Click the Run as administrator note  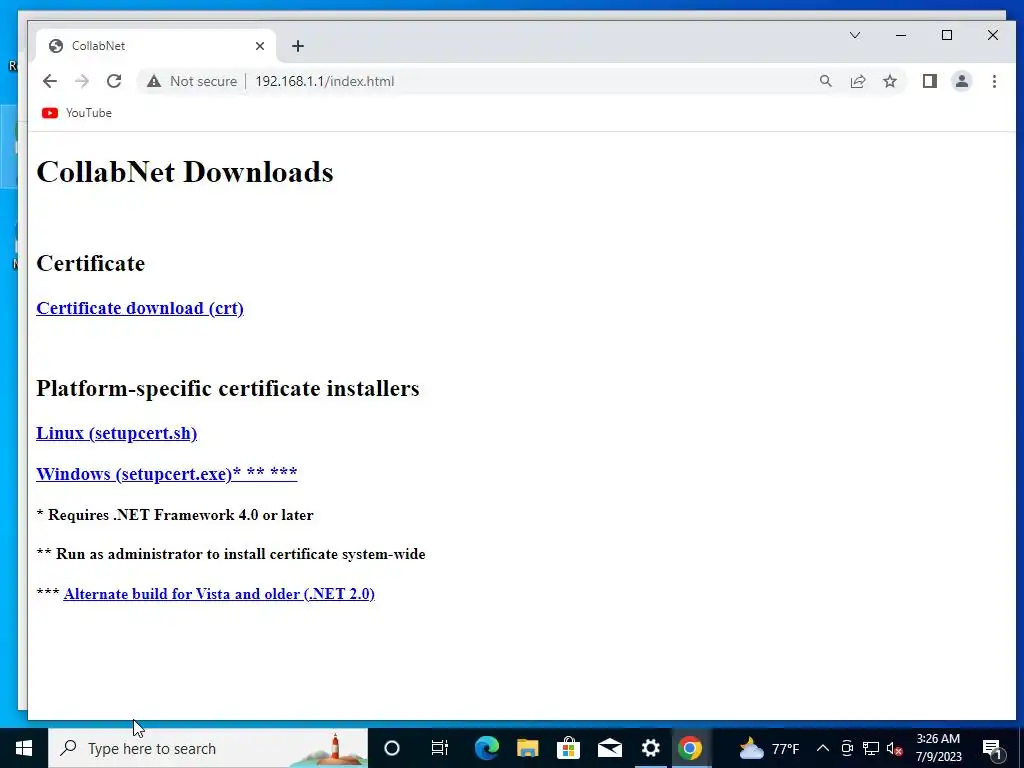(231, 554)
